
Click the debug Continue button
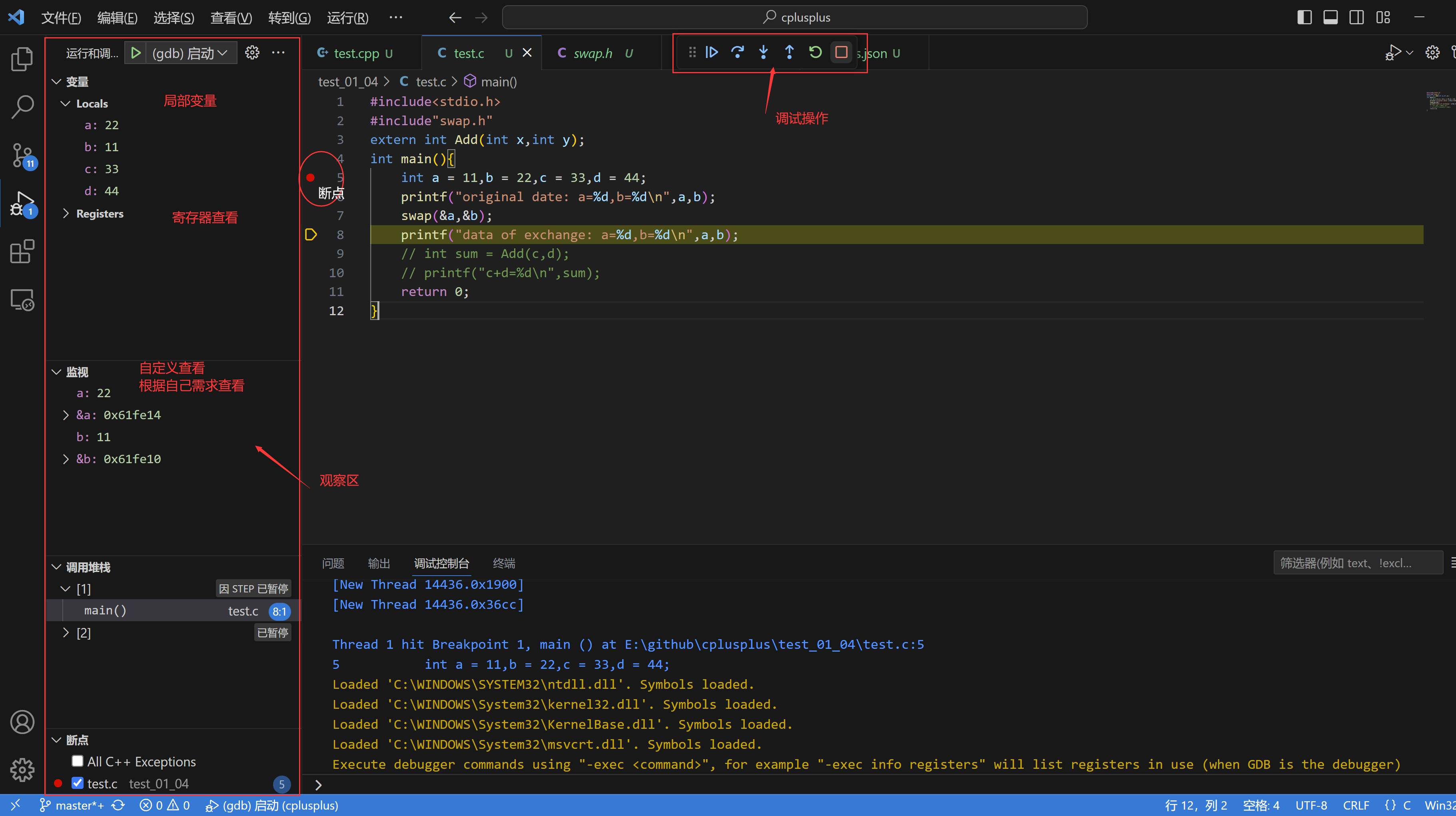[712, 52]
